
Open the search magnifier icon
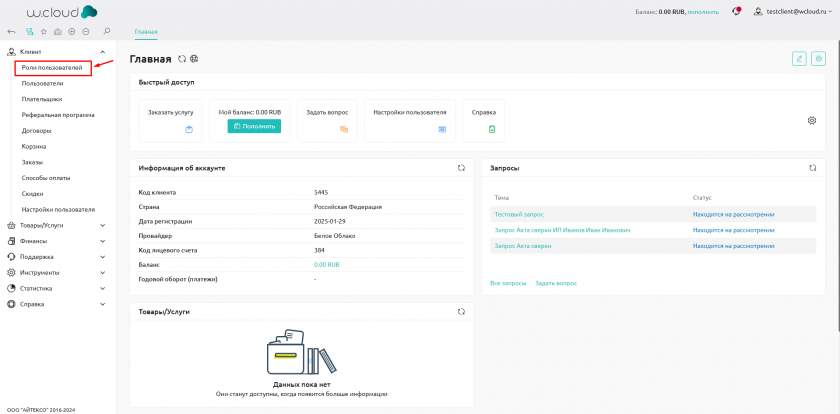pyautogui.click(x=107, y=32)
